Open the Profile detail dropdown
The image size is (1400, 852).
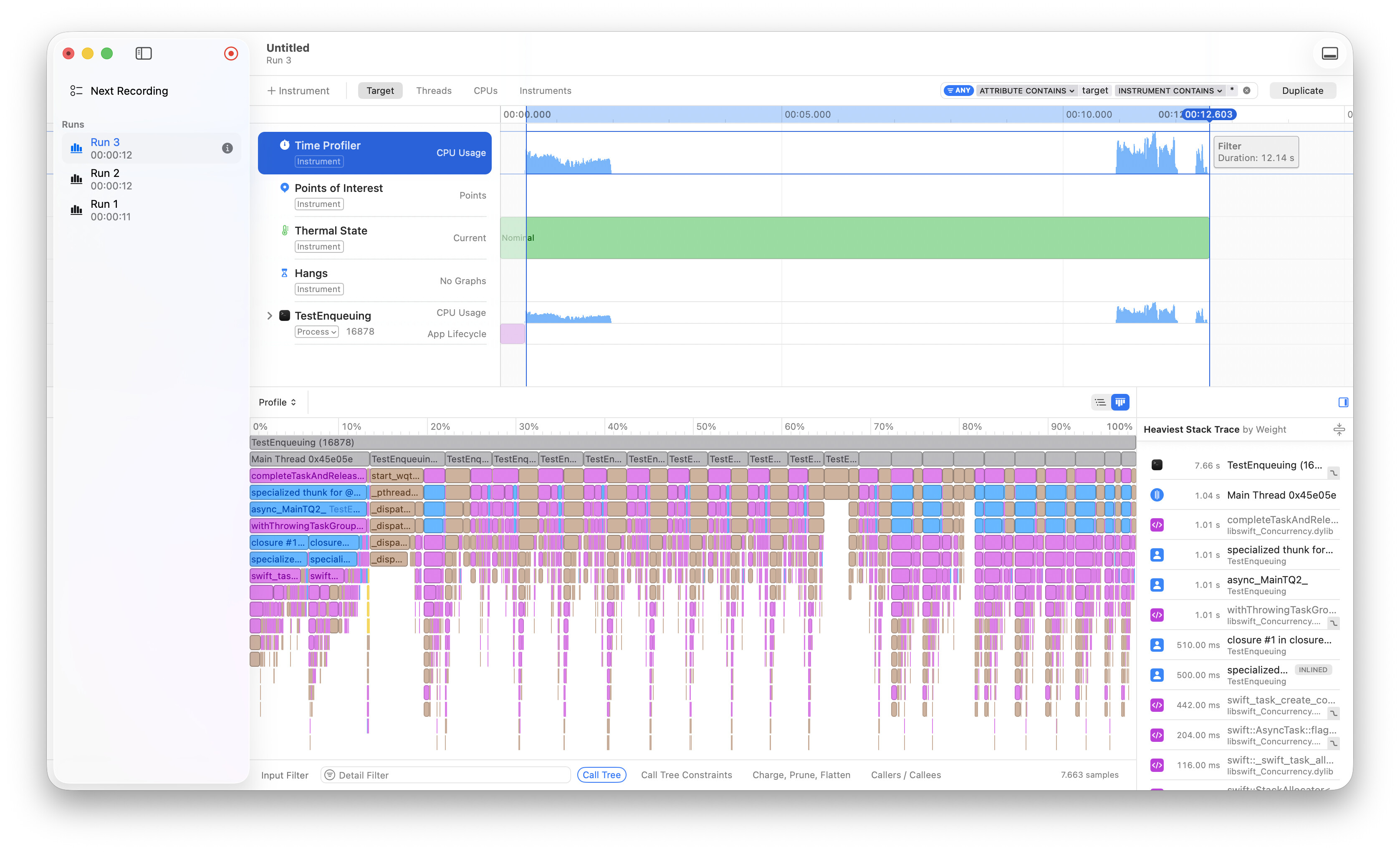[x=277, y=402]
